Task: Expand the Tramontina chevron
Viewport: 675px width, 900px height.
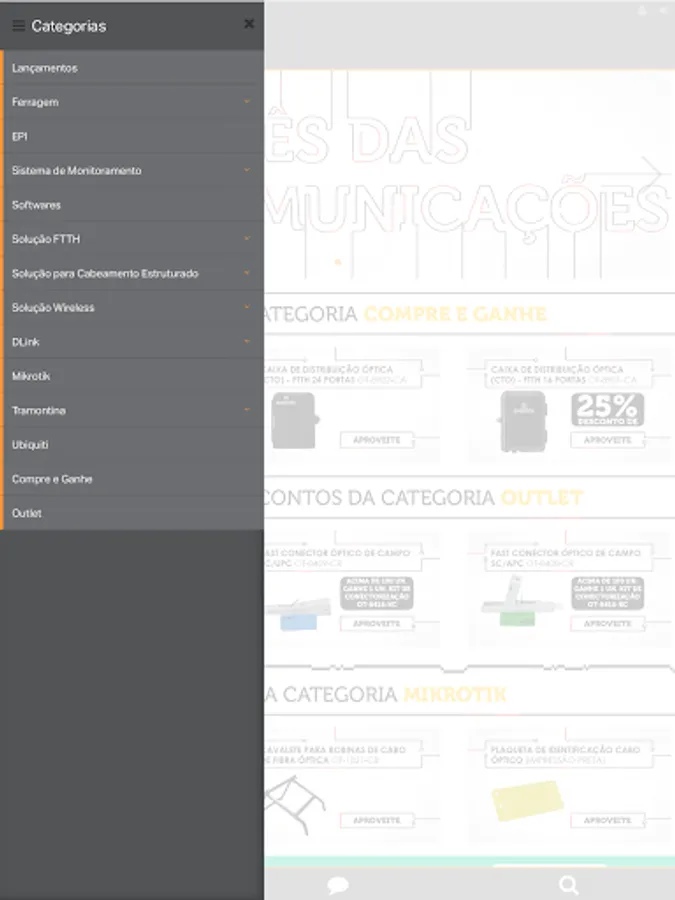Action: click(247, 410)
